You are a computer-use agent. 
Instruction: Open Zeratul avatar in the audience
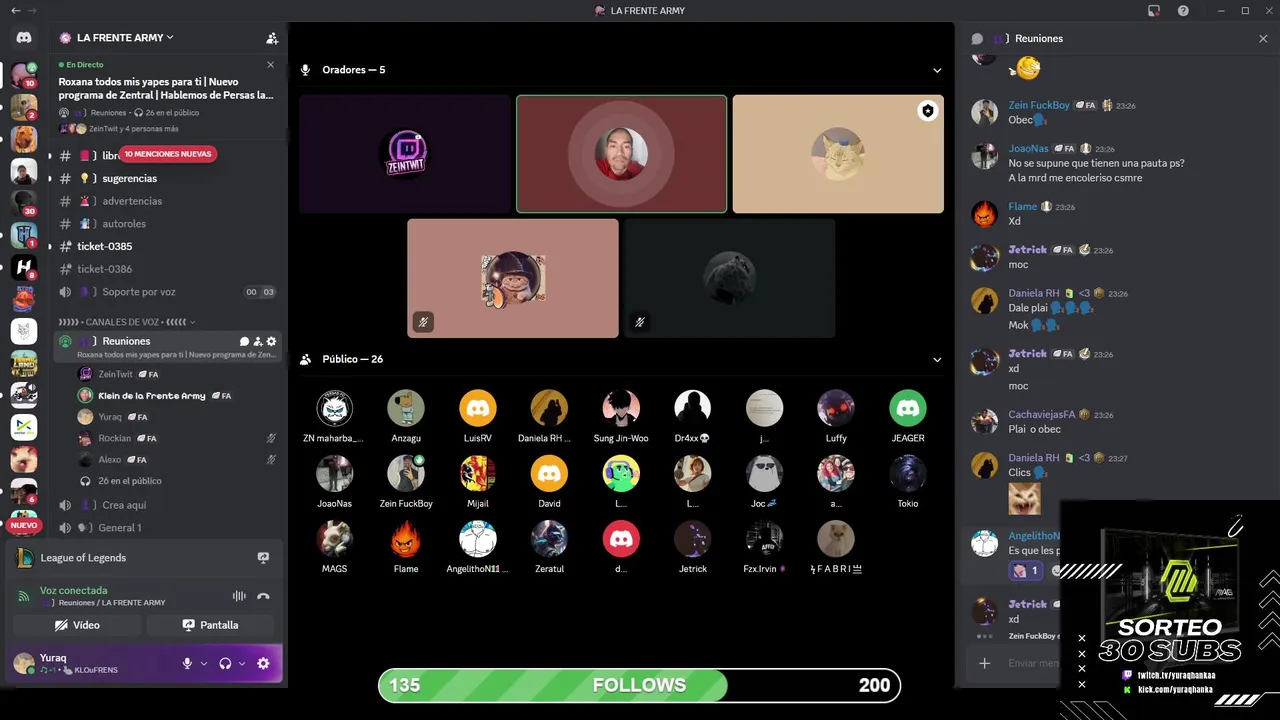tap(549, 539)
